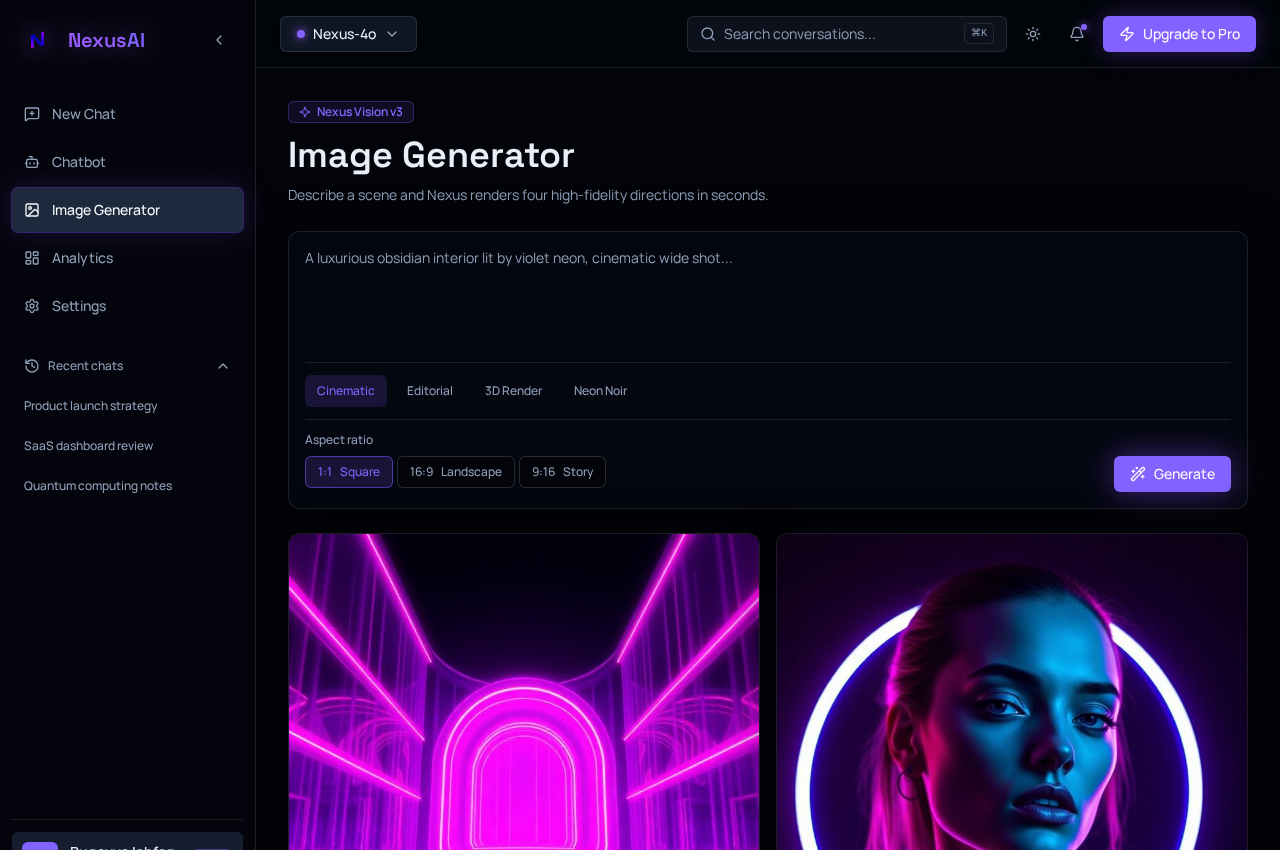The image size is (1280, 850).
Task: Select the Cinematic style chip
Action: (x=346, y=391)
